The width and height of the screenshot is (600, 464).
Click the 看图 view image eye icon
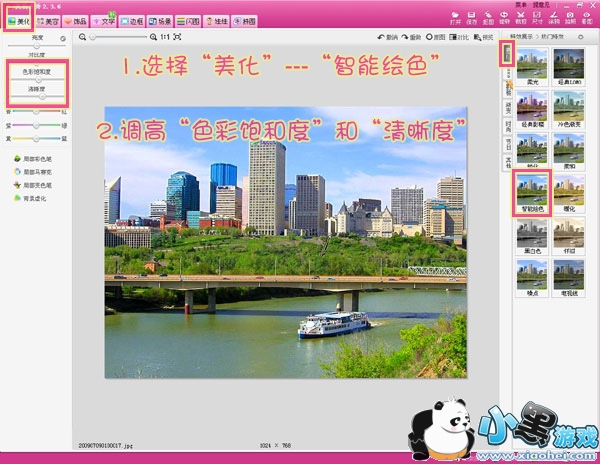587,18
